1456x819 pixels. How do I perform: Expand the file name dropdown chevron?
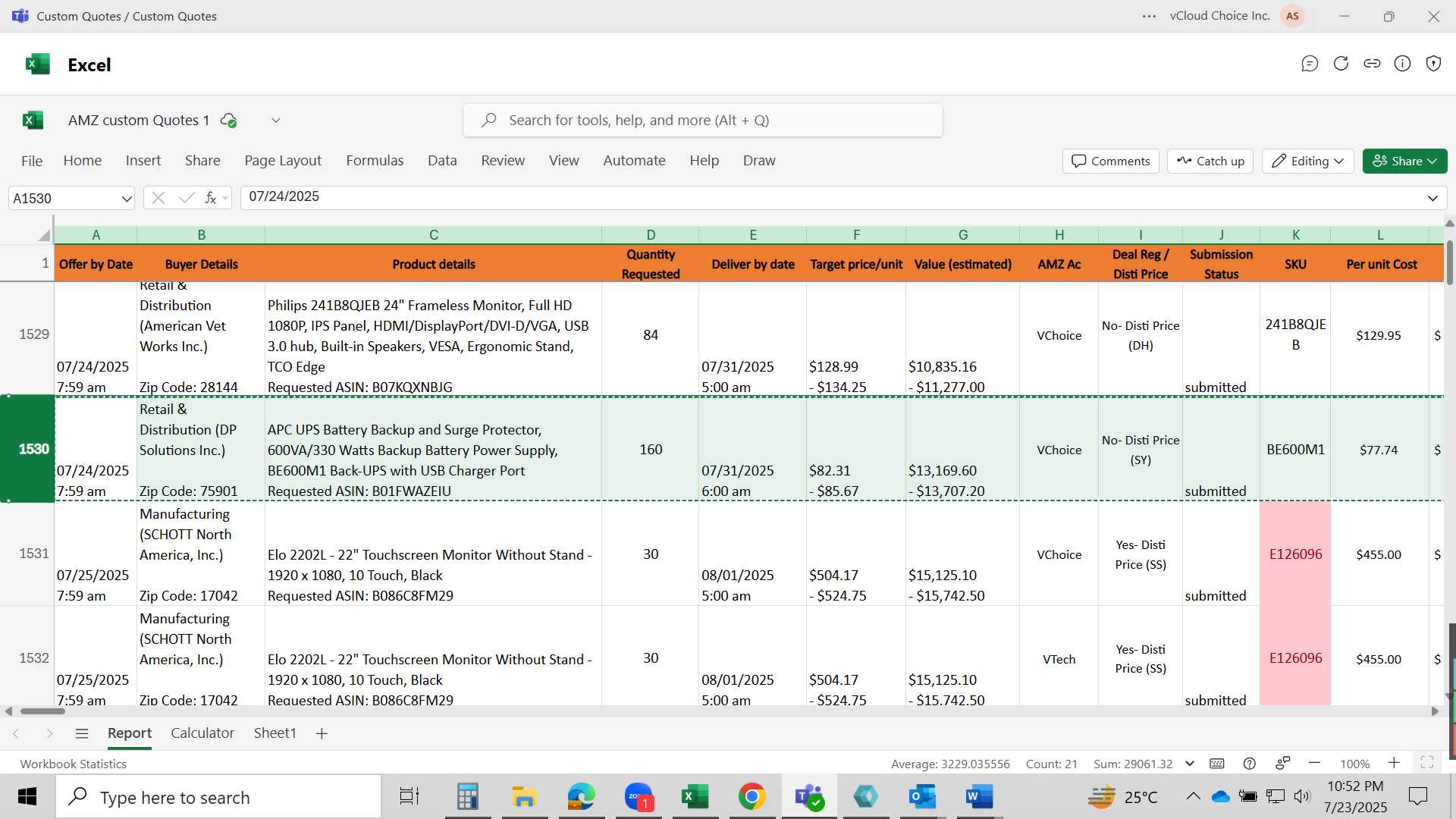pyautogui.click(x=276, y=120)
